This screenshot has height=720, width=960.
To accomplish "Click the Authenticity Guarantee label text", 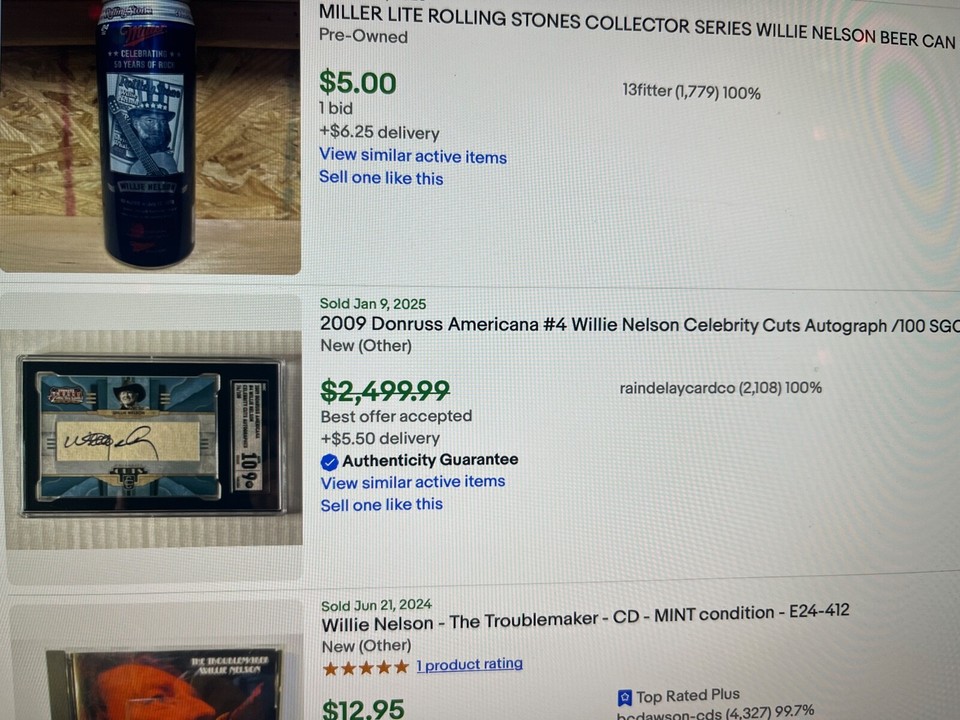I will pos(430,460).
